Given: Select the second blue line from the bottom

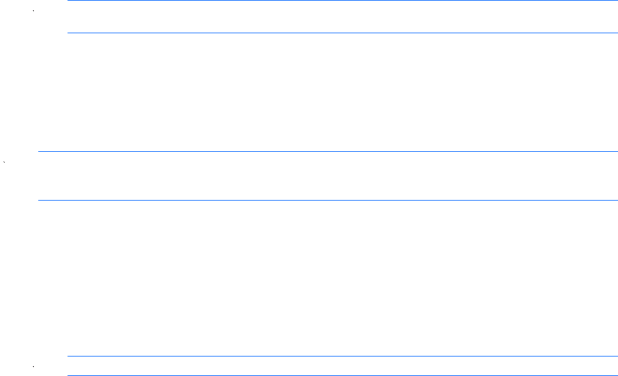Looking at the screenshot, I should tap(343, 356).
